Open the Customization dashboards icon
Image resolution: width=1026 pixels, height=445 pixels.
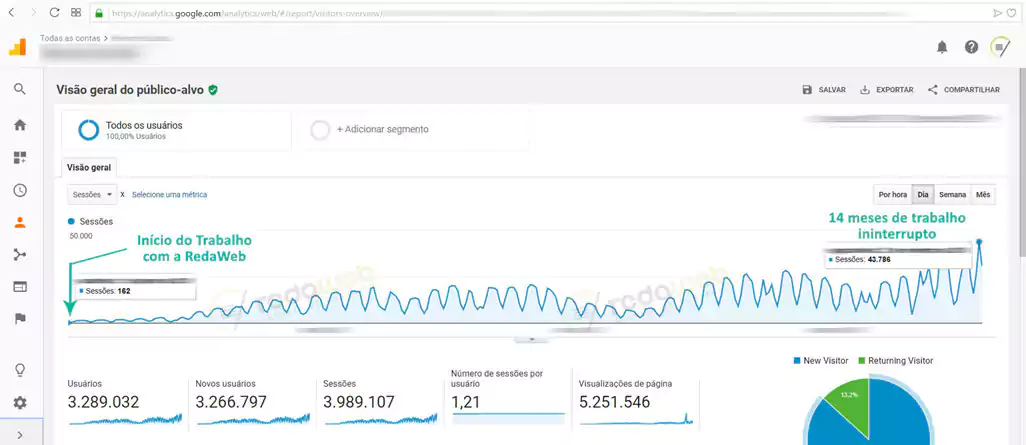[19, 157]
